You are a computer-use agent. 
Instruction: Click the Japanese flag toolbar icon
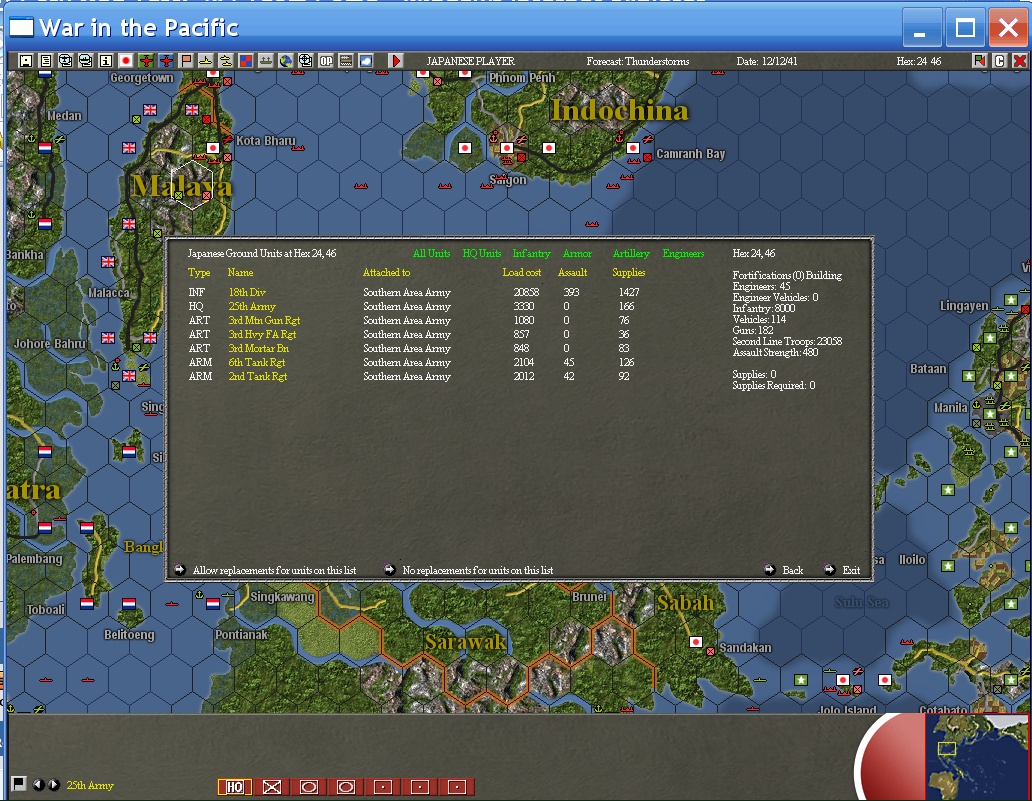pyautogui.click(x=126, y=61)
